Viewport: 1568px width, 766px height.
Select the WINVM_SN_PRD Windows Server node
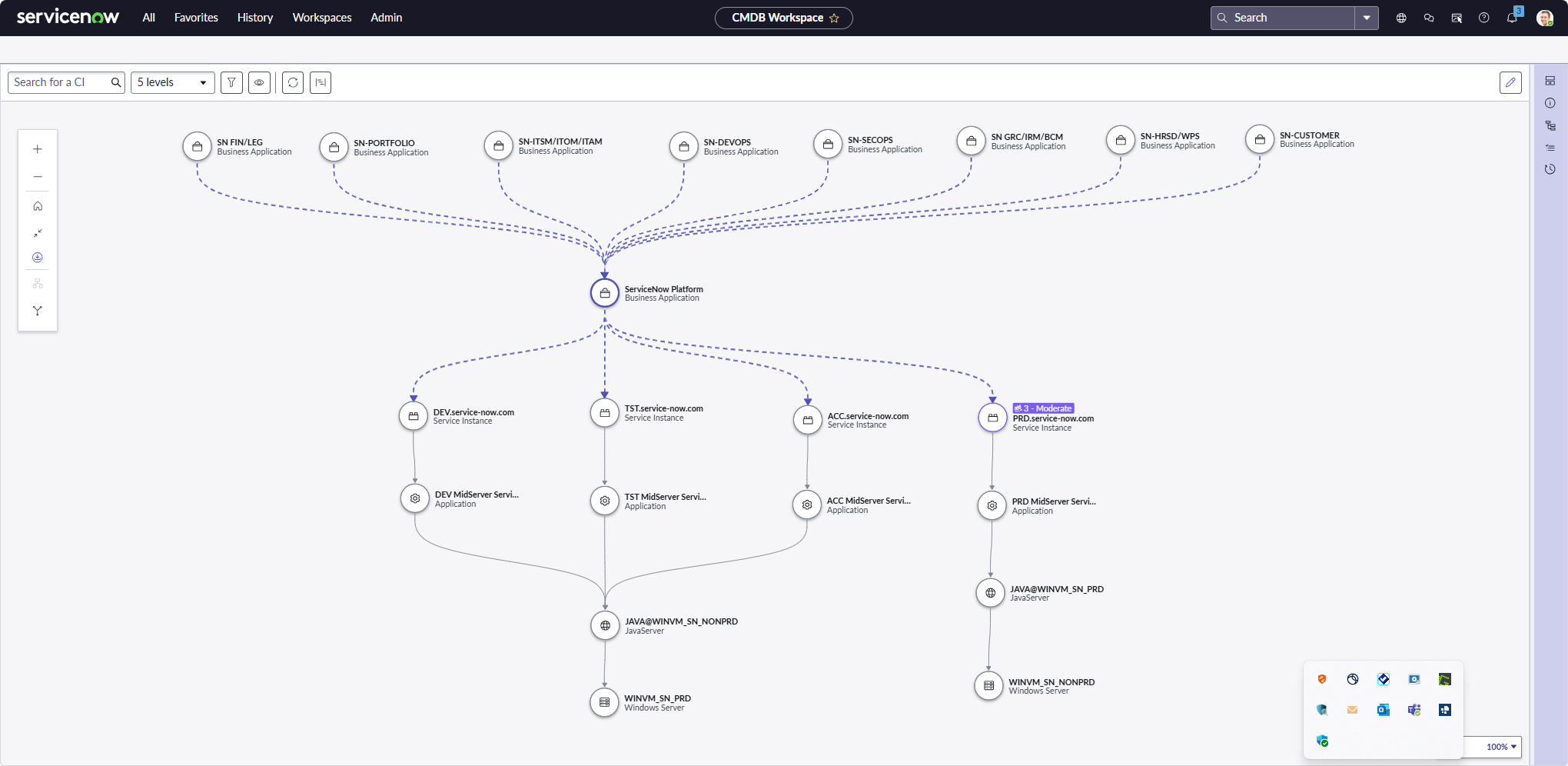604,702
